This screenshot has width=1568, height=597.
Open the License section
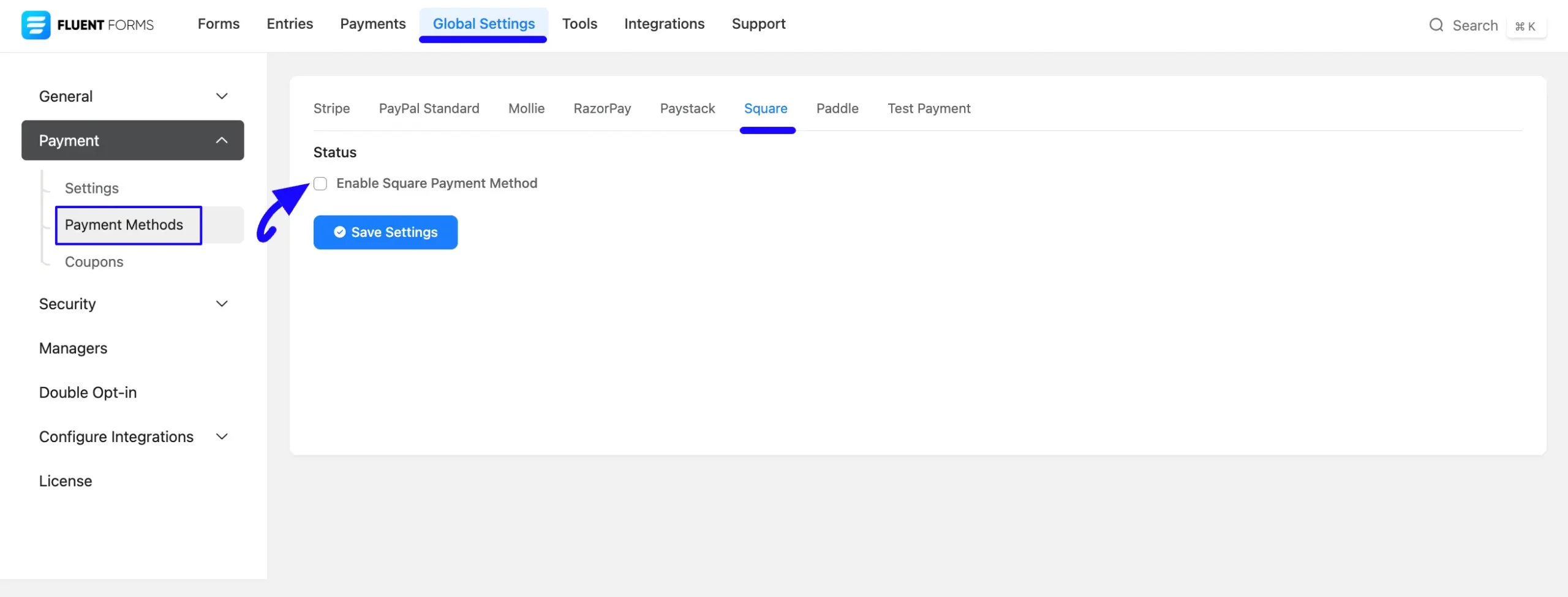[x=66, y=481]
